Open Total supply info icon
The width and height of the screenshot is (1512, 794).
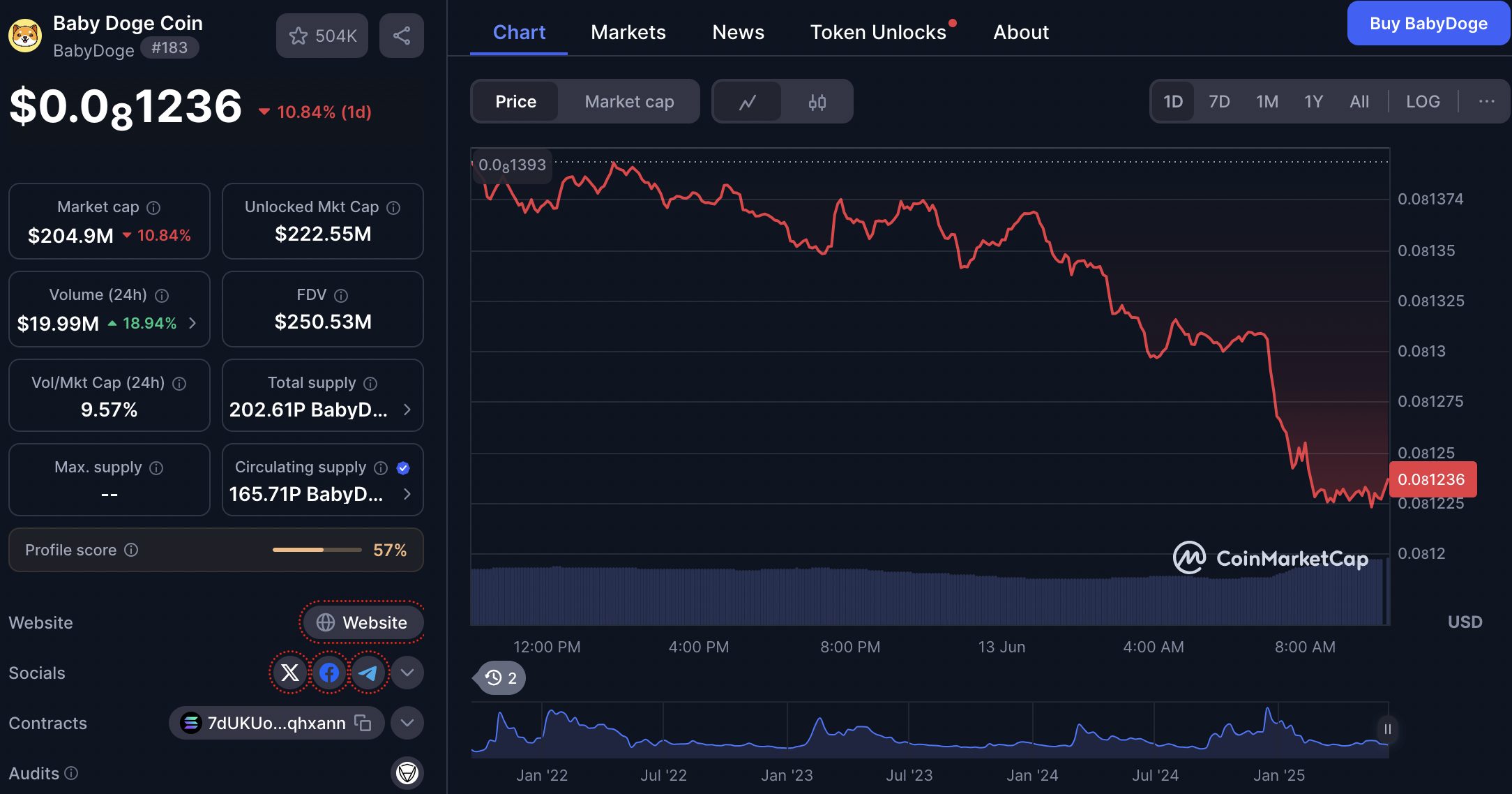click(x=370, y=384)
